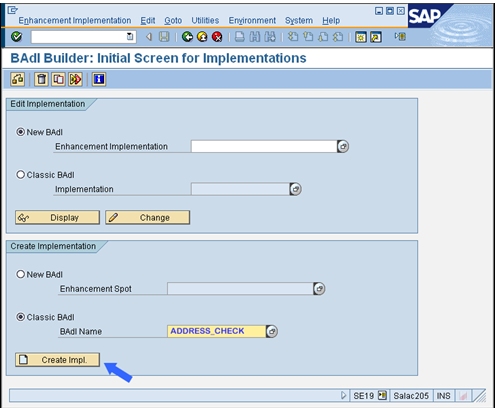
Task: Click the SE19 transaction code in status bar
Action: 363,396
